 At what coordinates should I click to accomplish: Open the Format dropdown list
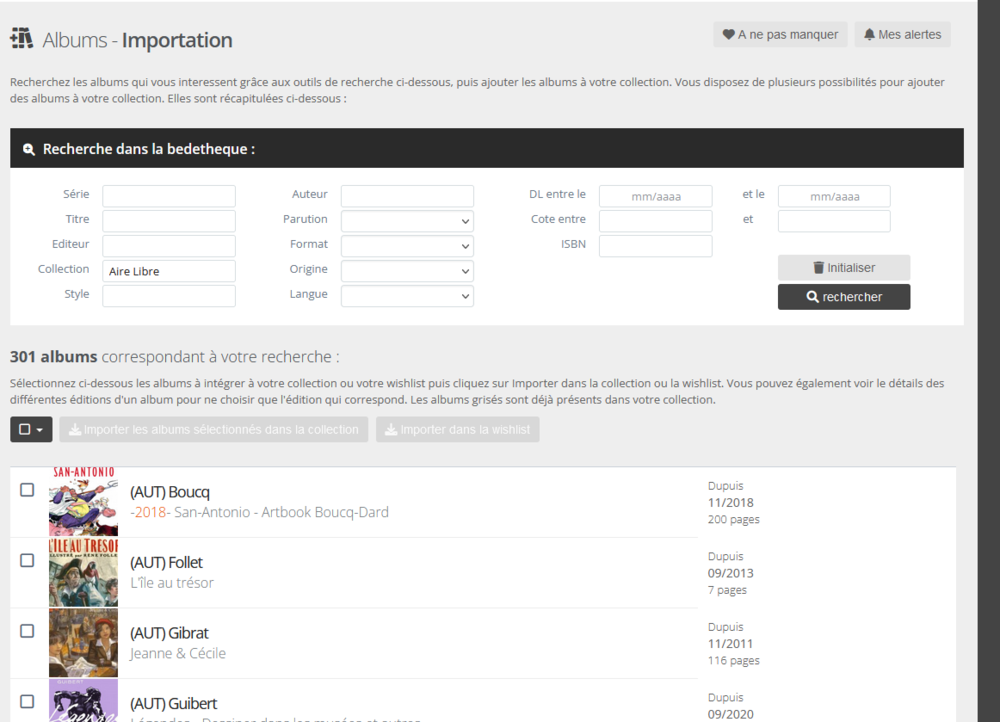tap(407, 246)
